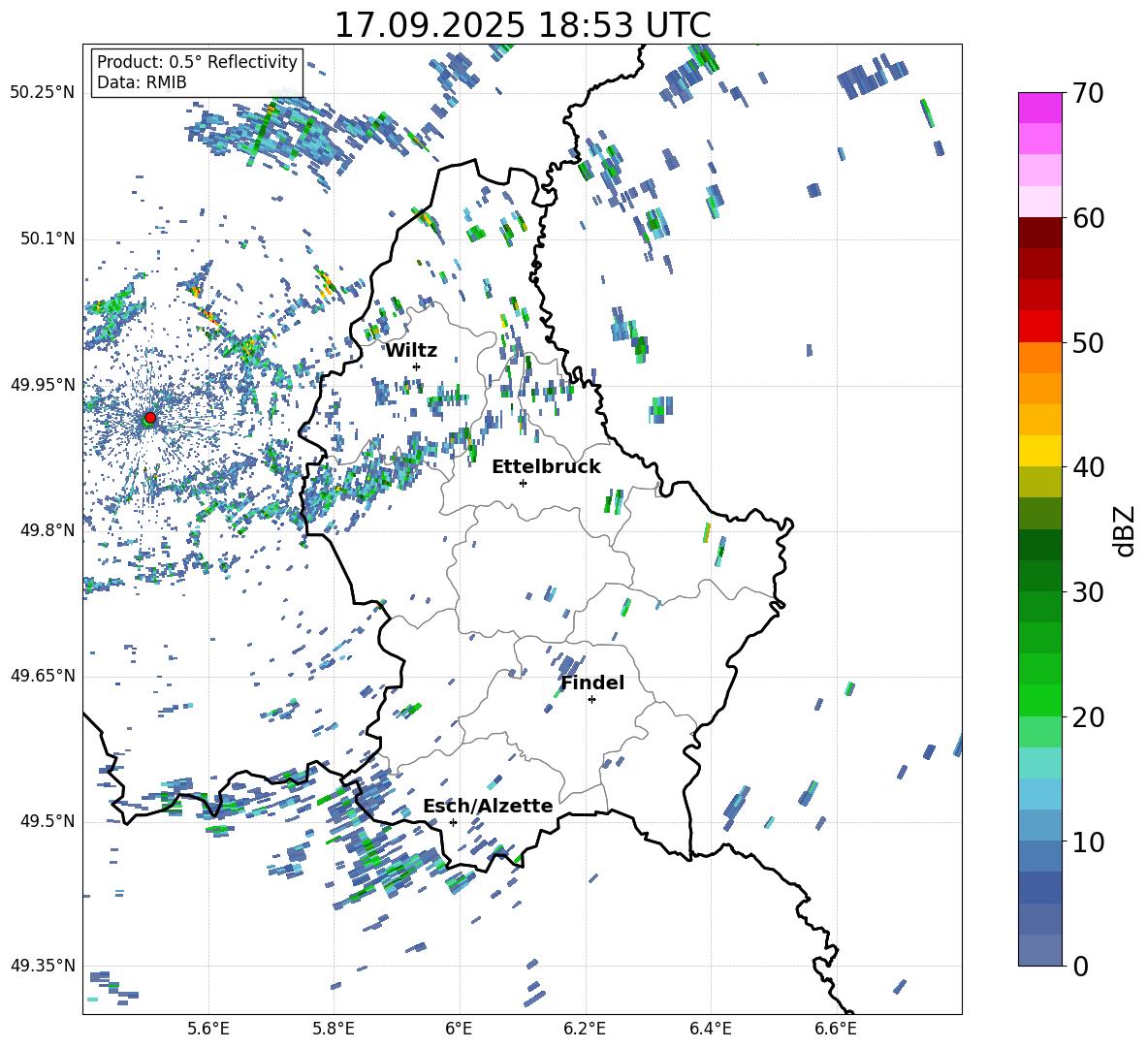Click the colorbar tick label '70'
Image resolution: width=1148 pixels, height=1048 pixels.
(x=1088, y=94)
